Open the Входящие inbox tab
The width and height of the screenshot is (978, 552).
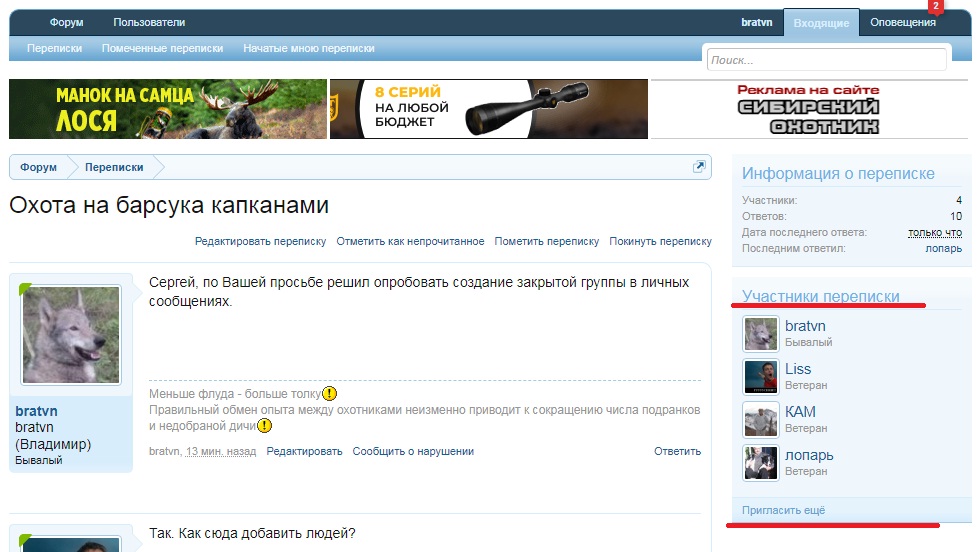tap(821, 22)
